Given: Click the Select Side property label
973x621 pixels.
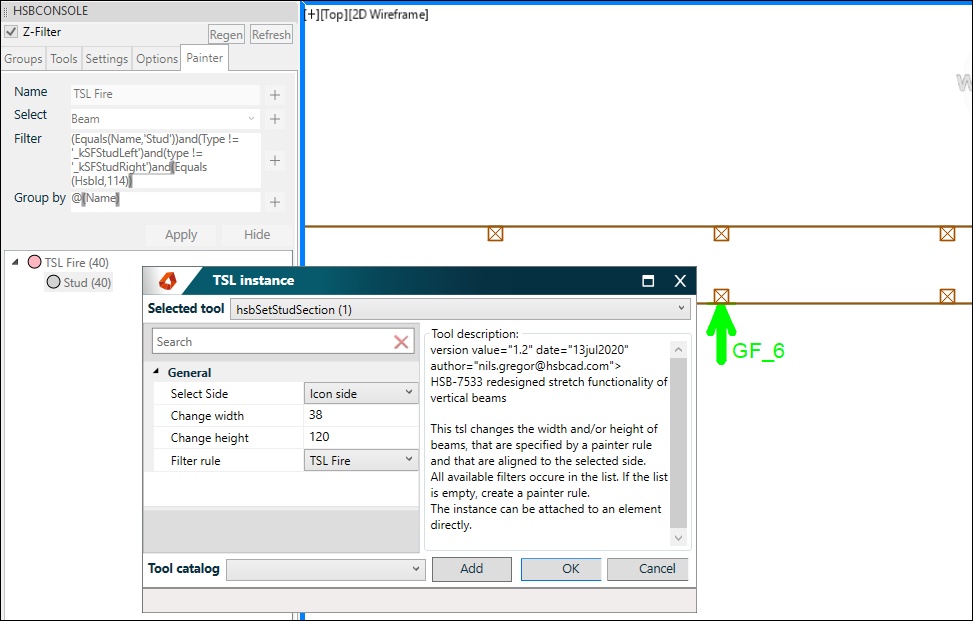Looking at the screenshot, I should pos(199,393).
